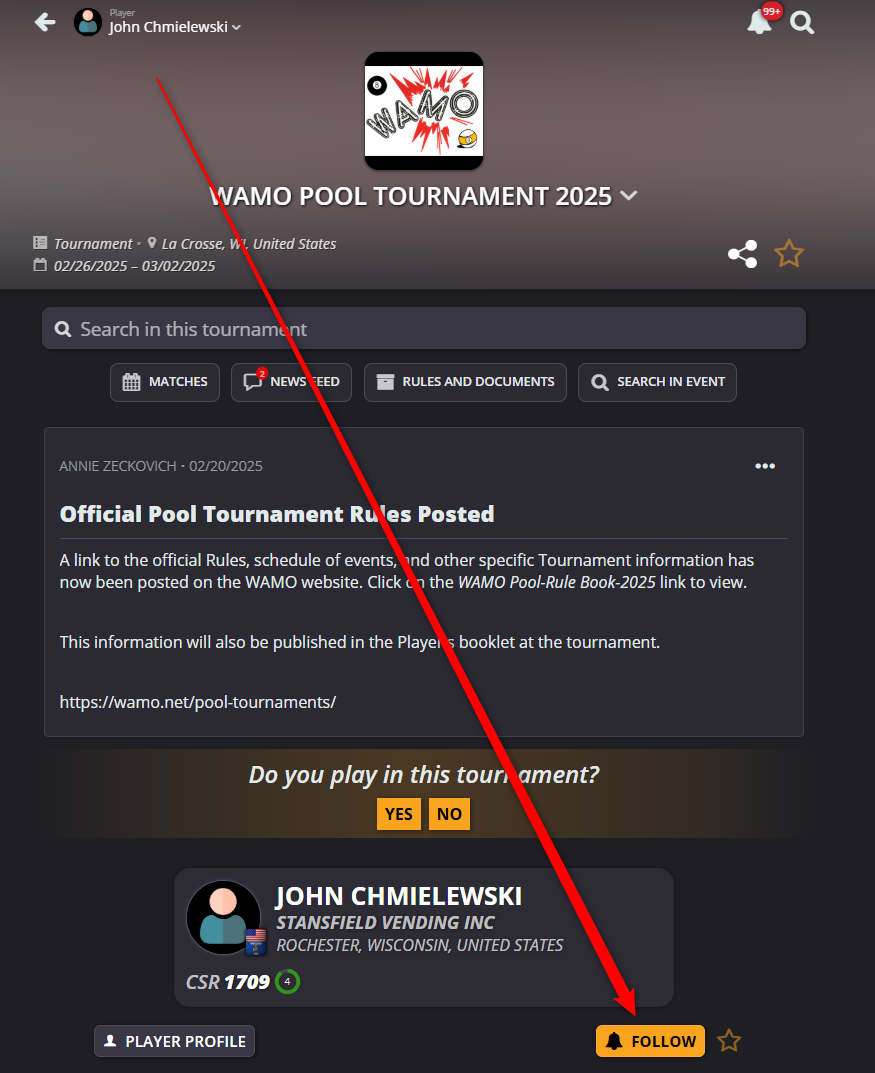Expand WAMO POOL TOURNAMENT 2025 title chevron

pos(629,196)
